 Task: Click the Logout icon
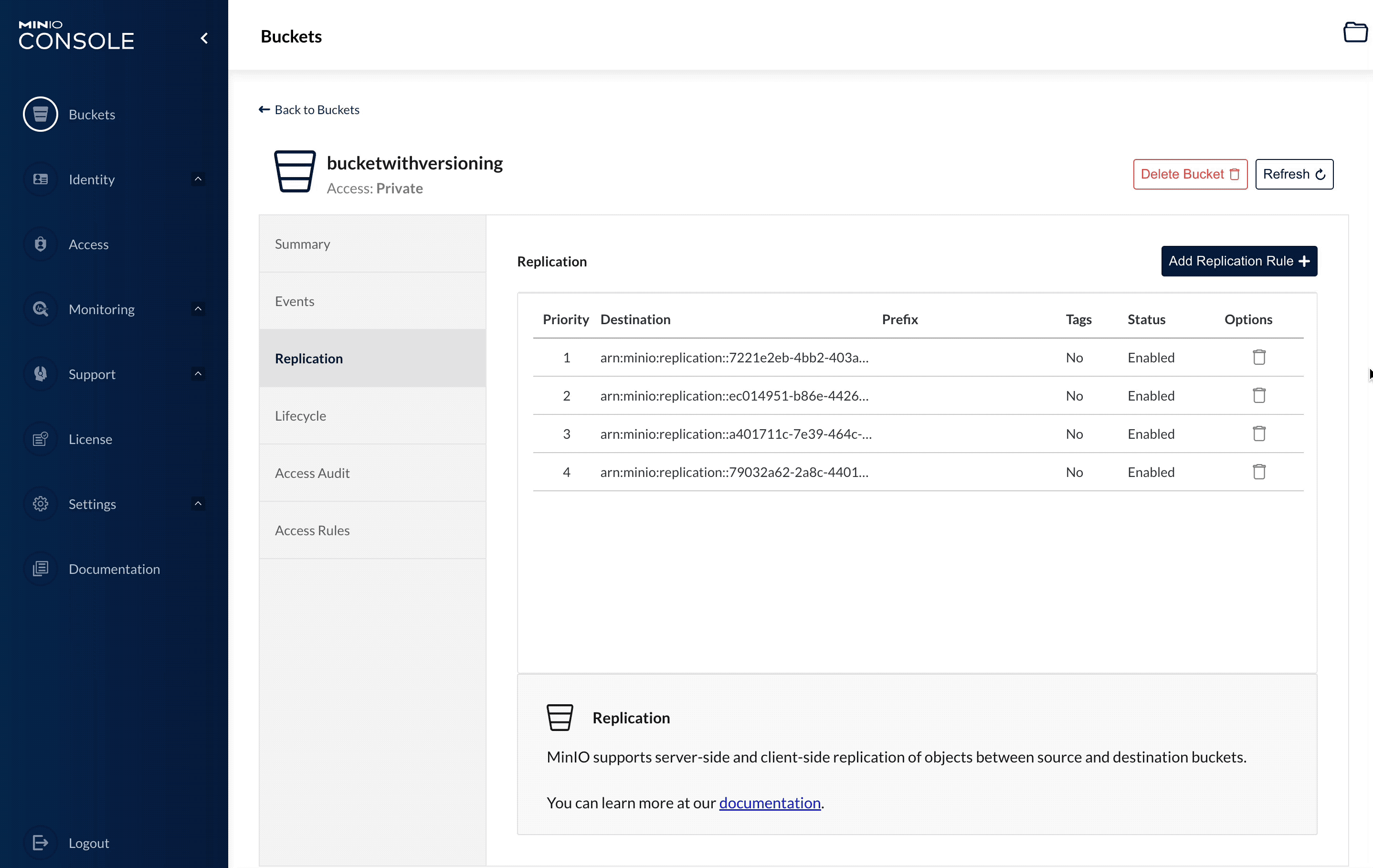(40, 842)
